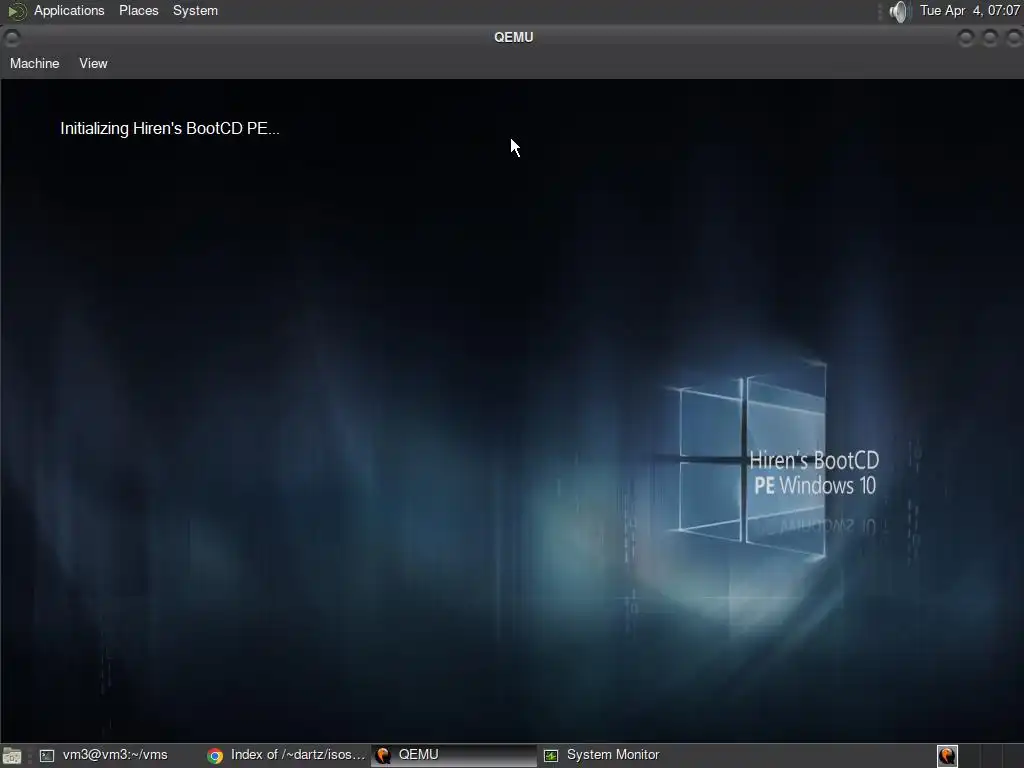Screen dimensions: 1024x768
Task: Click the Applications menu logo icon
Action: tap(16, 11)
